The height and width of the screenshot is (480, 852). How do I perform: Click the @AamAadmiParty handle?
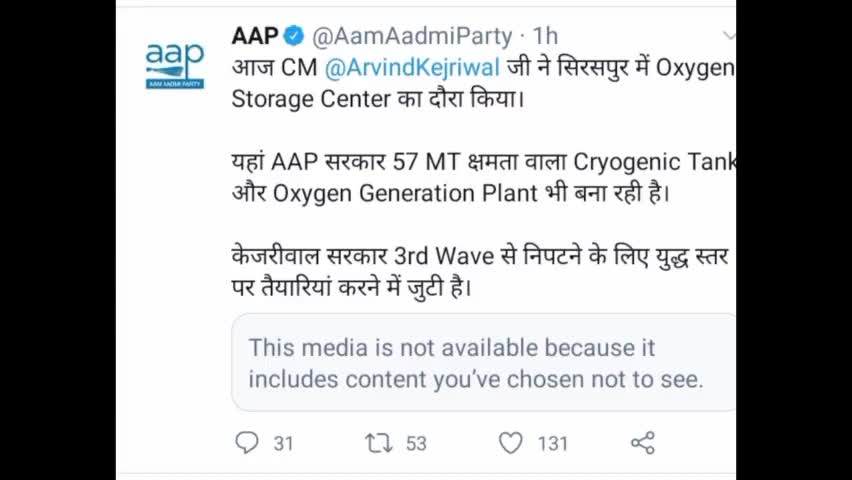coord(412,37)
